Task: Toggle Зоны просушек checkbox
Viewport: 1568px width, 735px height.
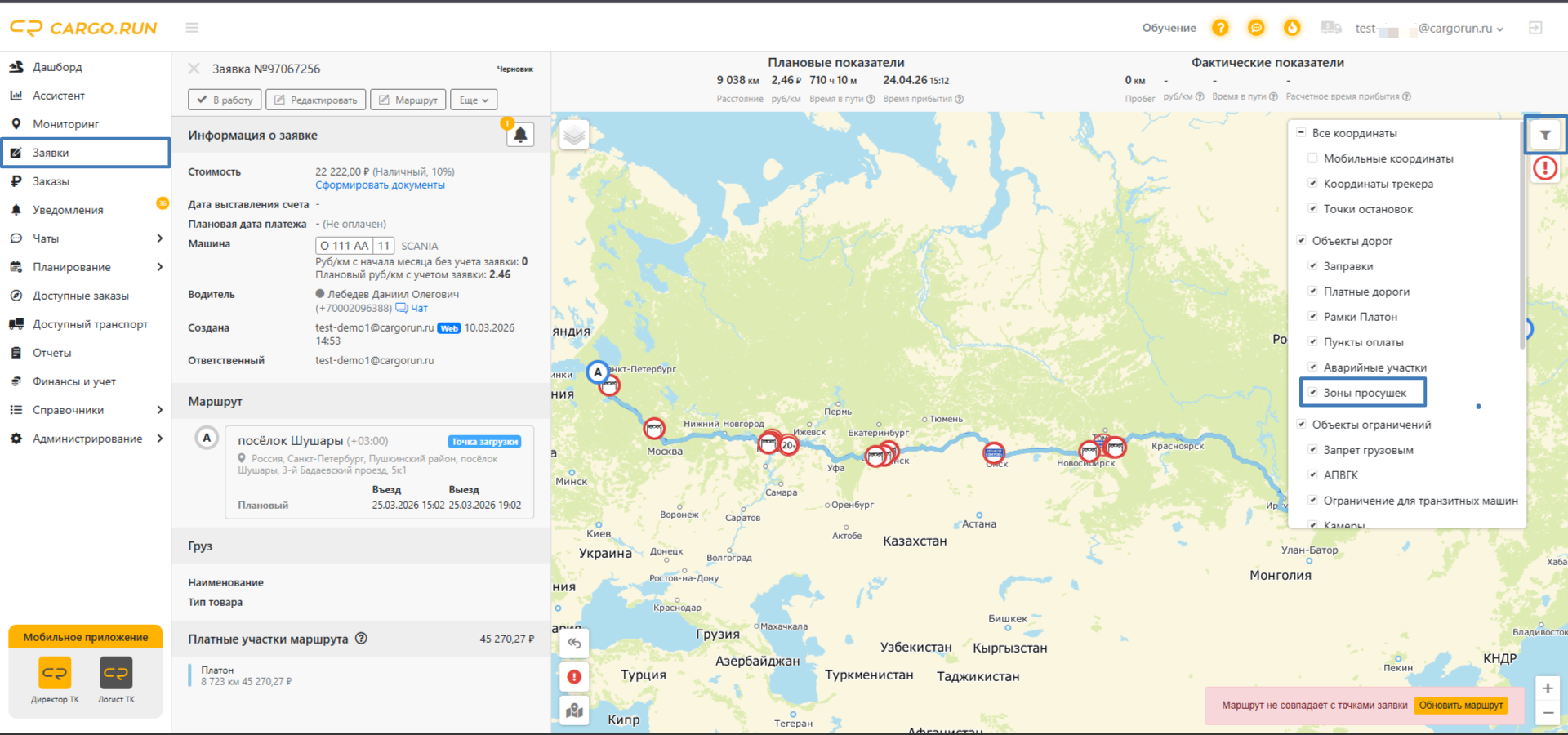Action: [1312, 393]
